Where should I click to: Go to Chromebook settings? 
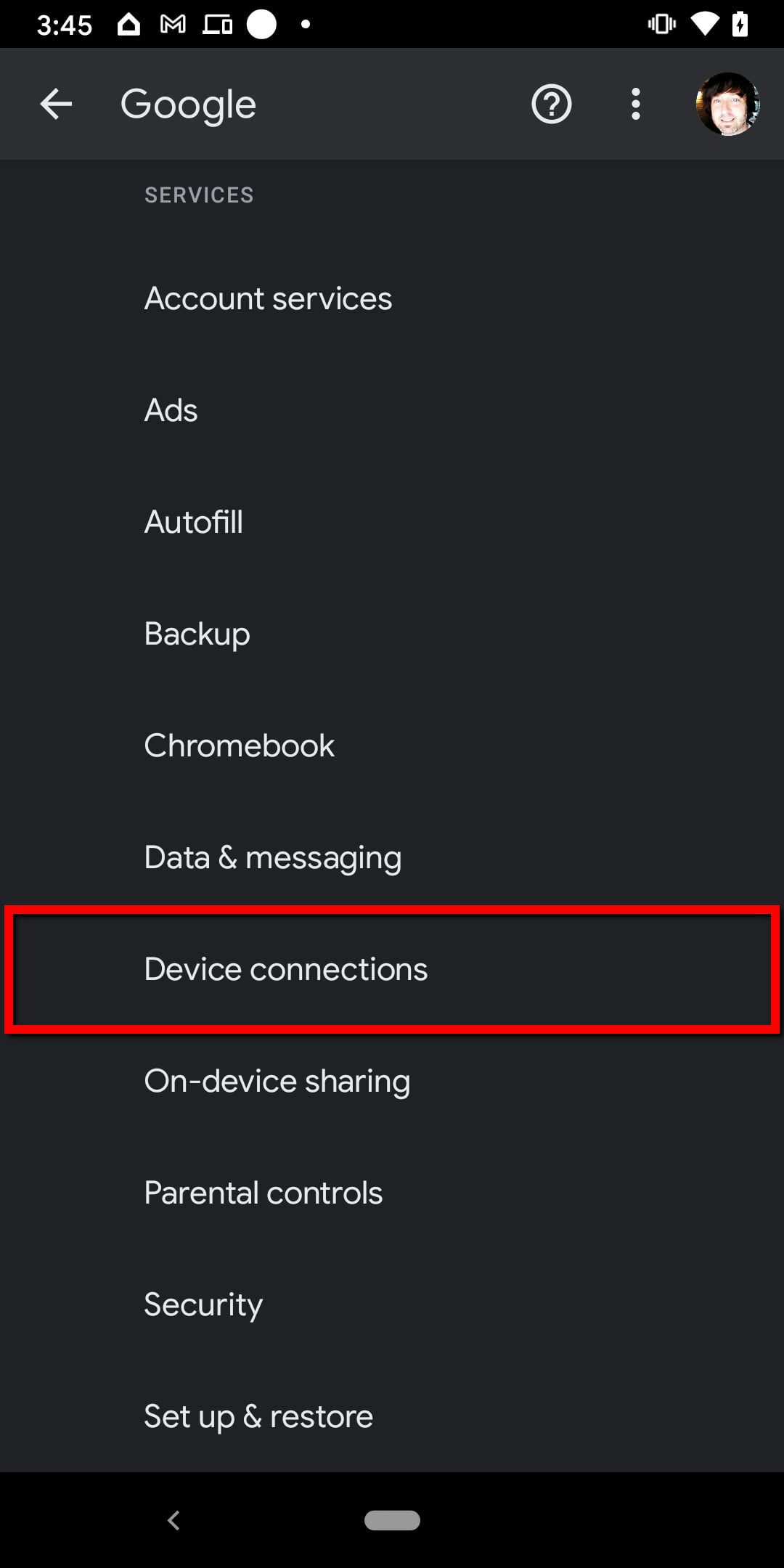(x=240, y=746)
